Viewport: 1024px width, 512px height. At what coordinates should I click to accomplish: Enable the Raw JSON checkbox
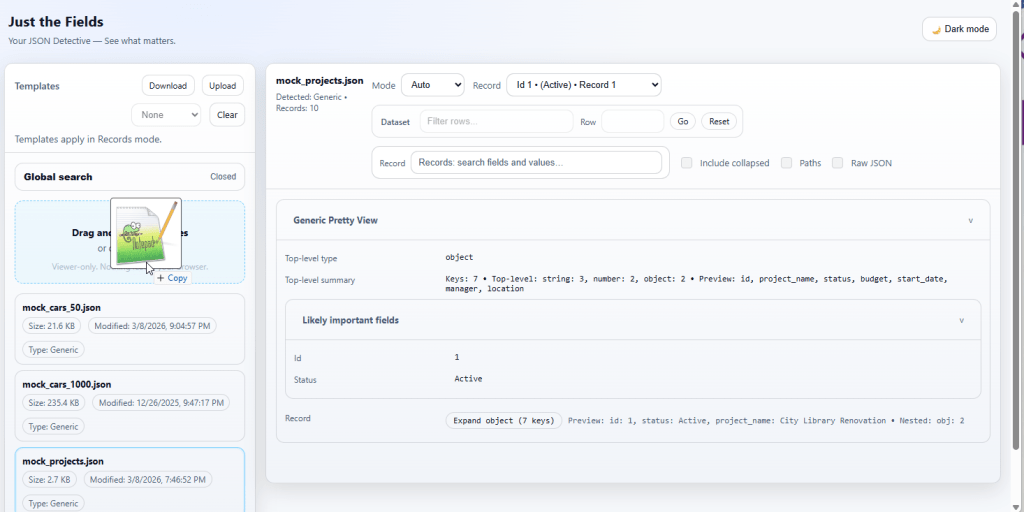coord(838,163)
